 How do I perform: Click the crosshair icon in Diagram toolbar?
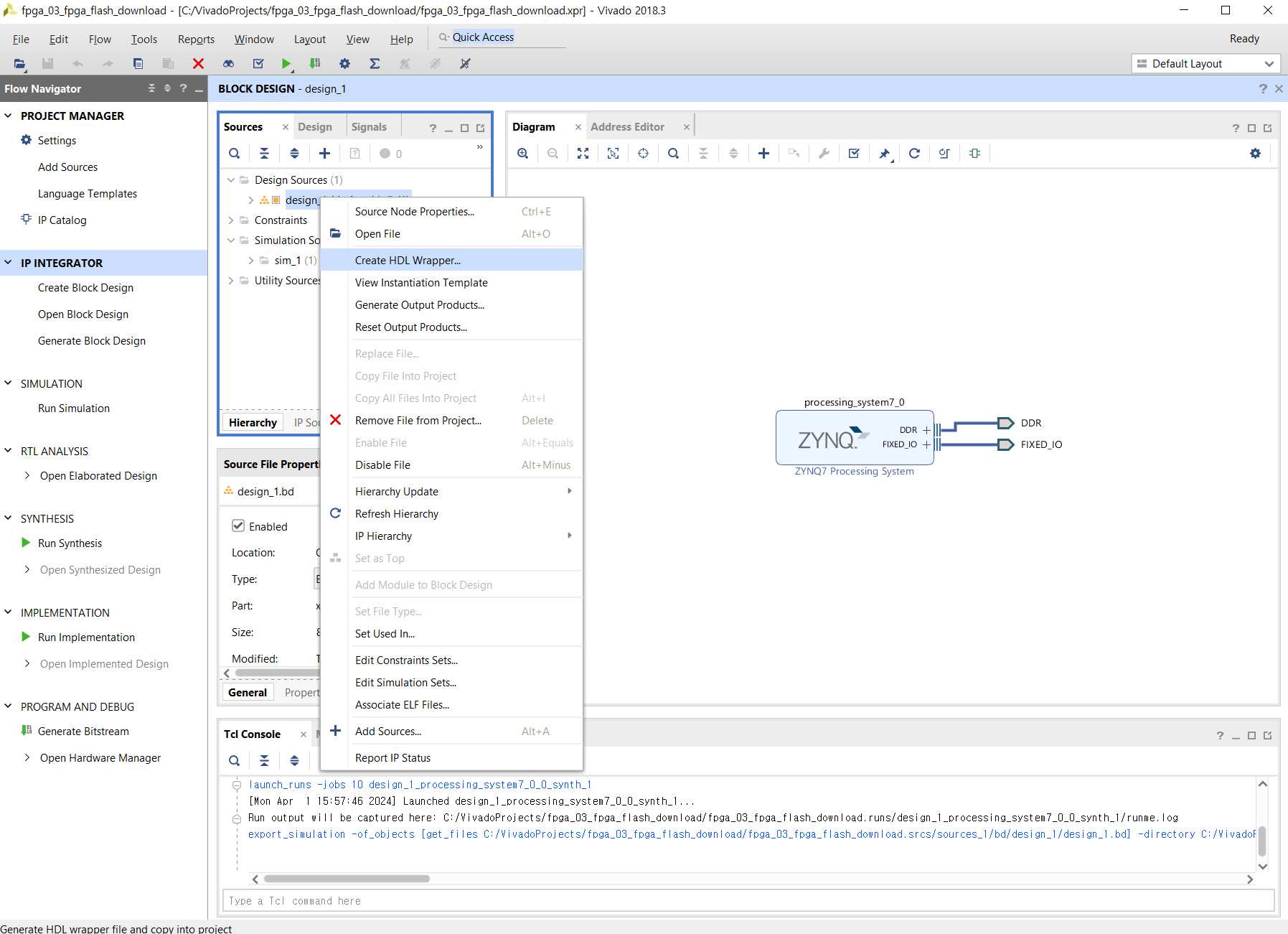(x=644, y=154)
